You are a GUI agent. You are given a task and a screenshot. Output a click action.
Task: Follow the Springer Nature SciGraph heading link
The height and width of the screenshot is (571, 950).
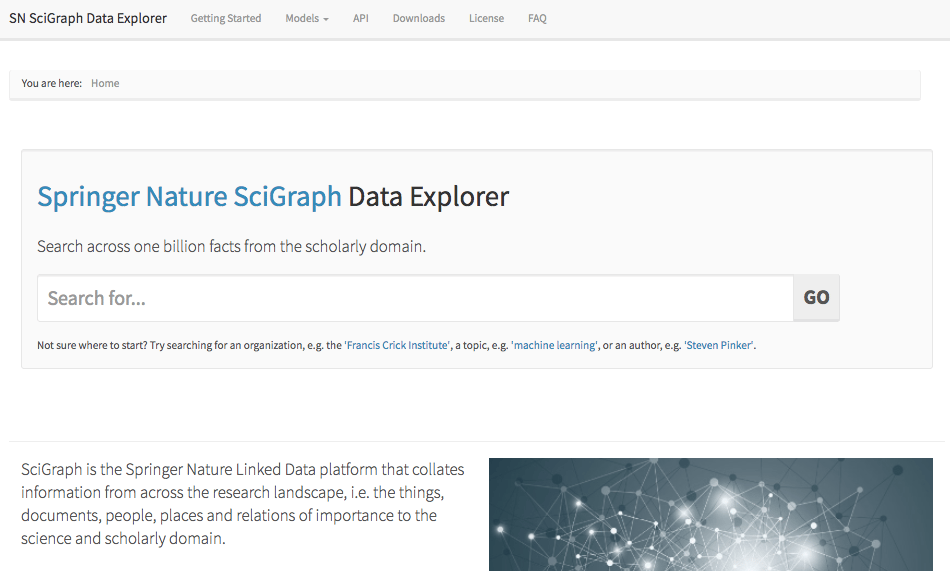[x=190, y=196]
